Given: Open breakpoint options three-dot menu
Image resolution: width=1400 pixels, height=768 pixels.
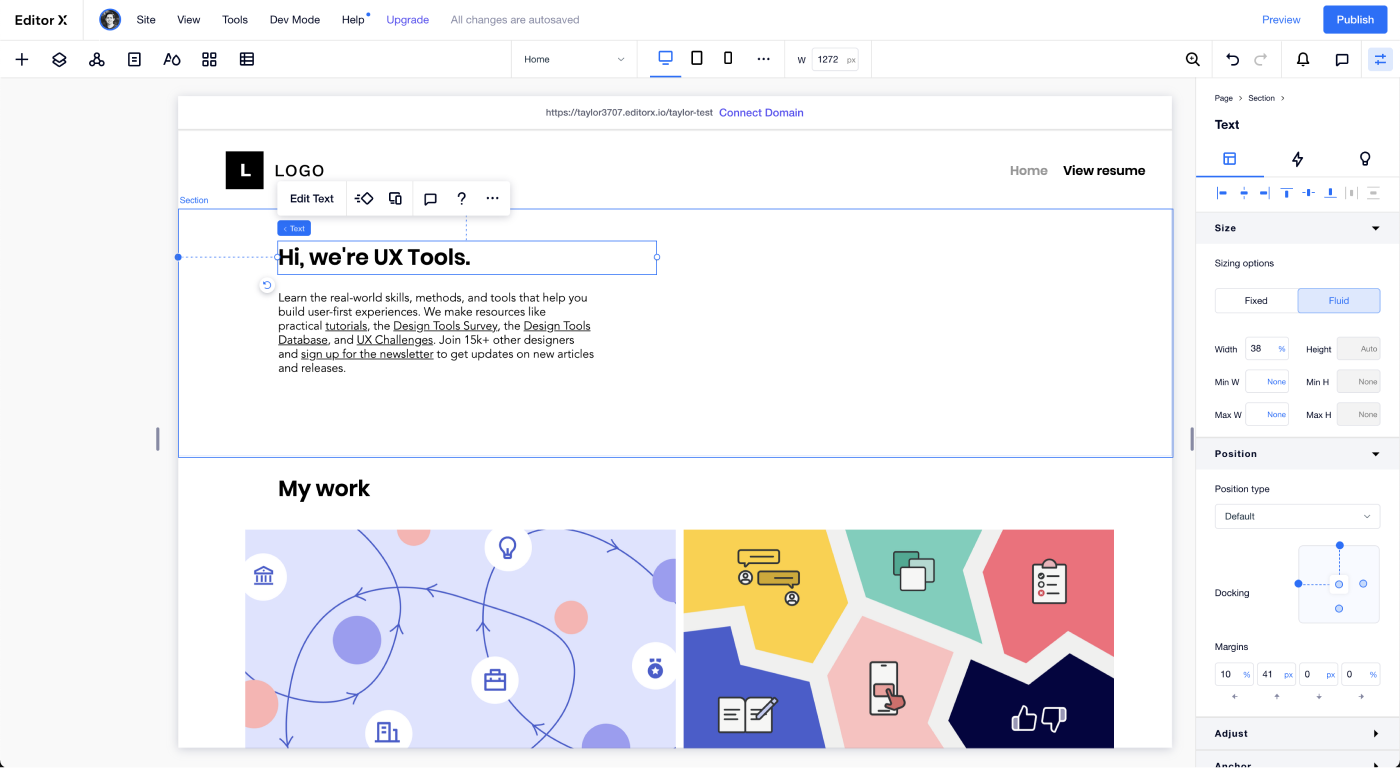Looking at the screenshot, I should click(764, 59).
